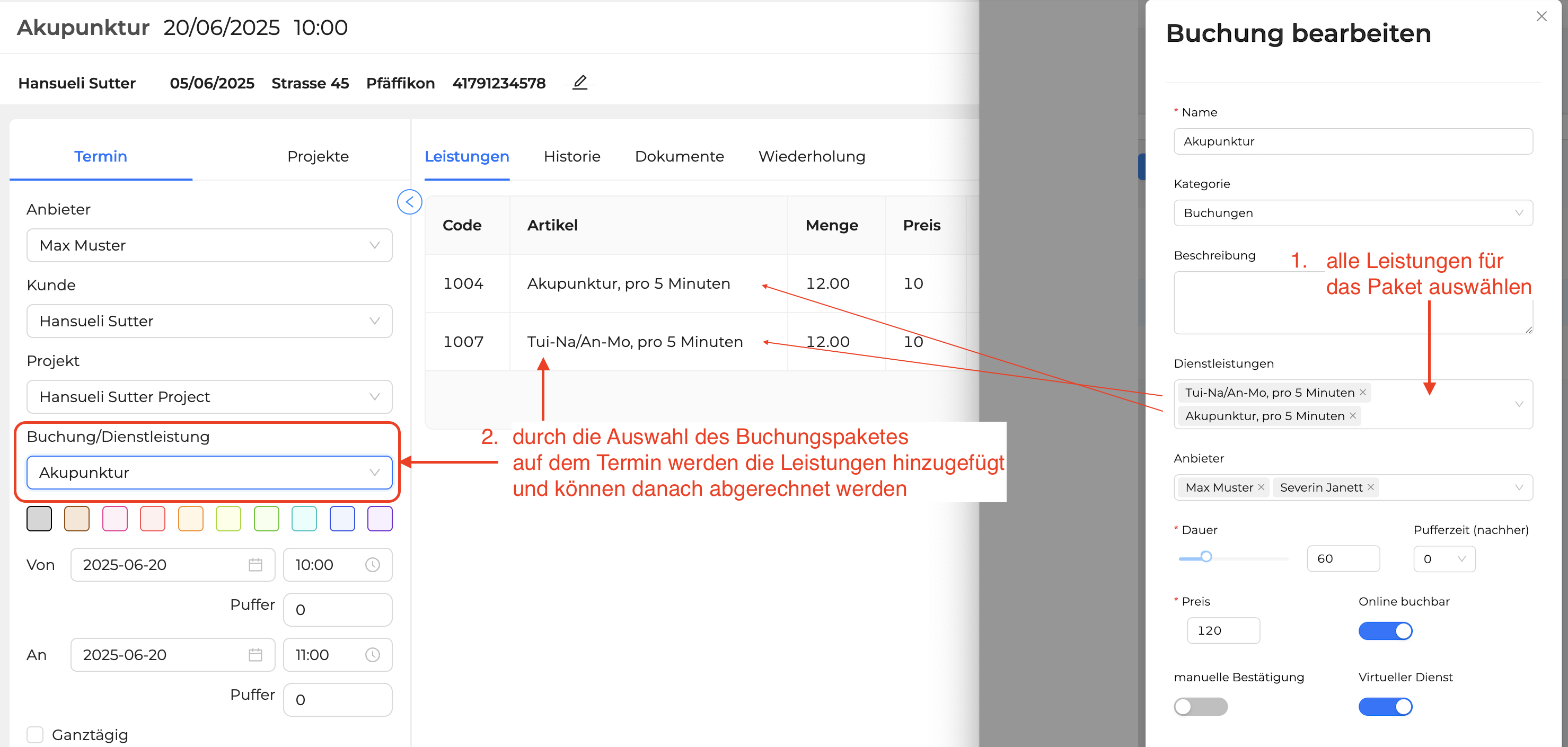Collapse the left panel with the circled arrow
Screen dimensions: 1568x747
point(409,202)
